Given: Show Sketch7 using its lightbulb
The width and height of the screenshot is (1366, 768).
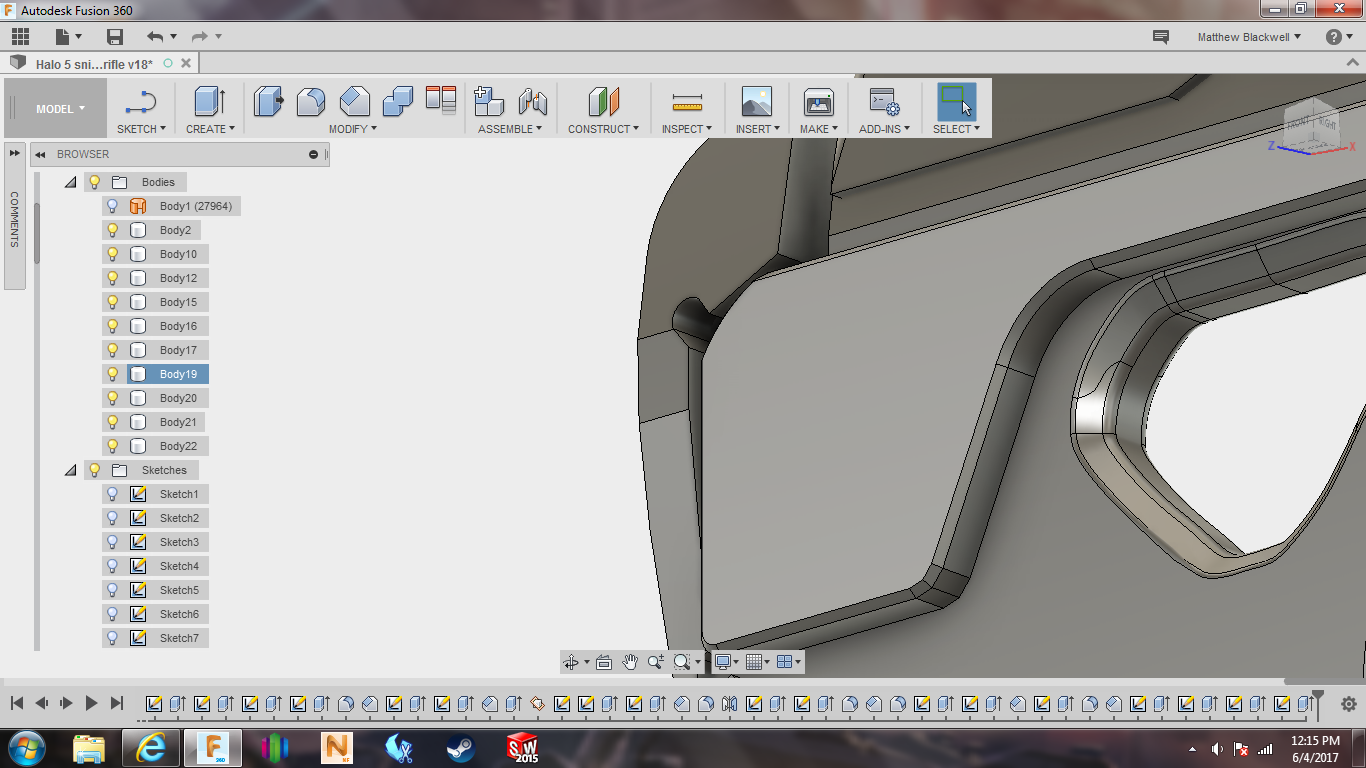Looking at the screenshot, I should click(x=113, y=638).
